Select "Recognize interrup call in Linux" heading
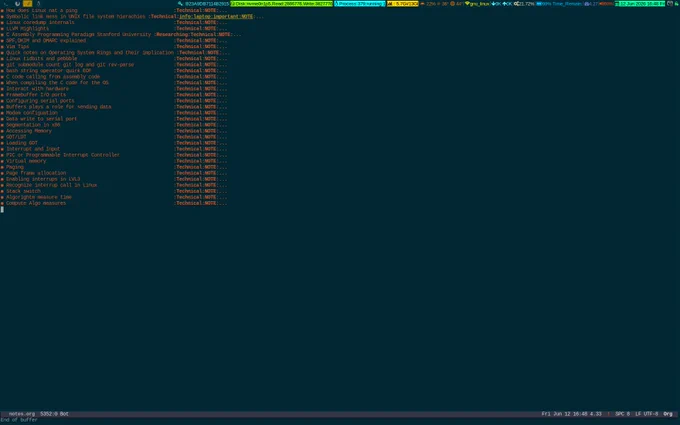Screen dimensions: 680x425 (52, 185)
